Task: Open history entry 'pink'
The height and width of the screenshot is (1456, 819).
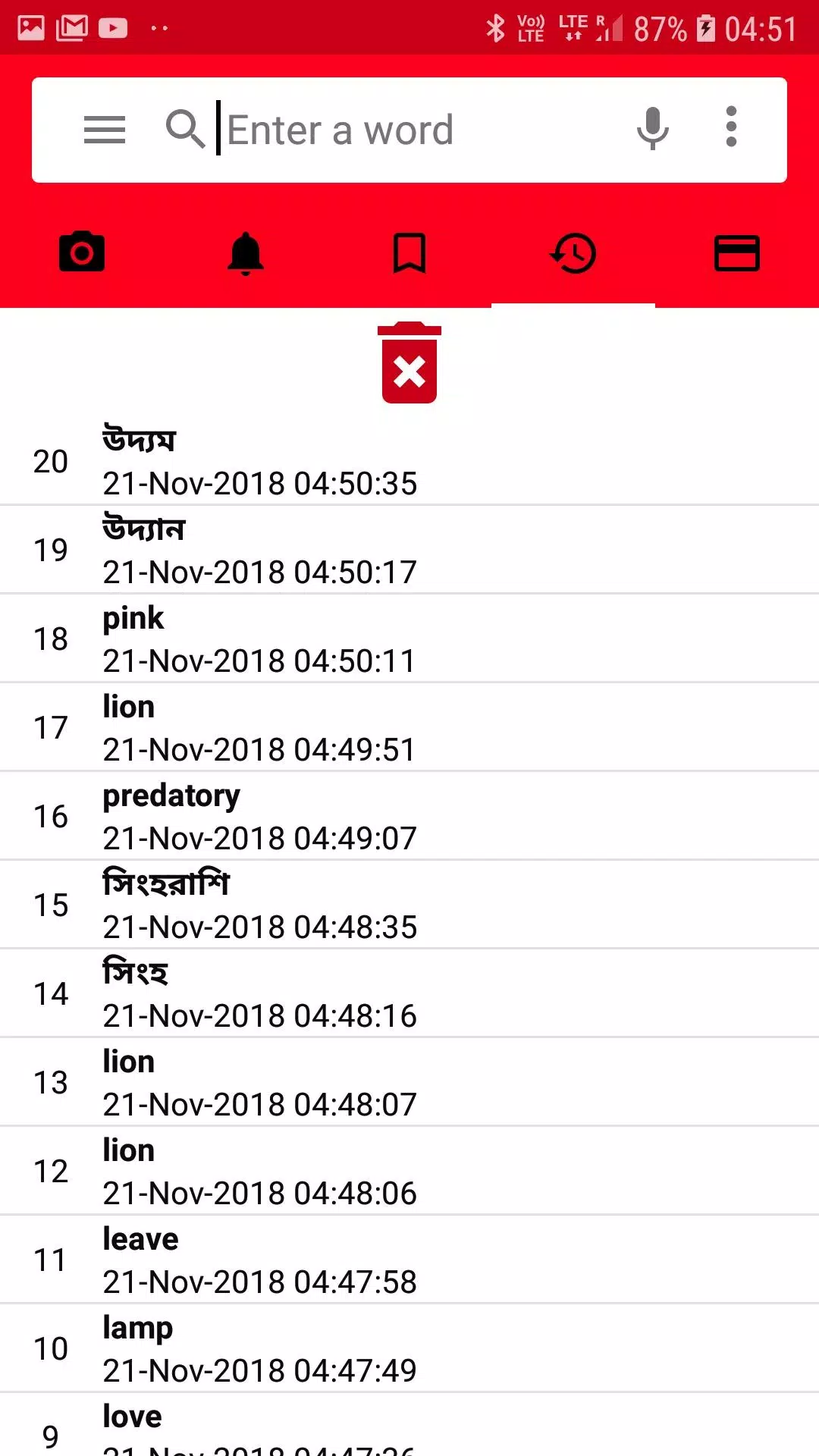Action: (409, 639)
